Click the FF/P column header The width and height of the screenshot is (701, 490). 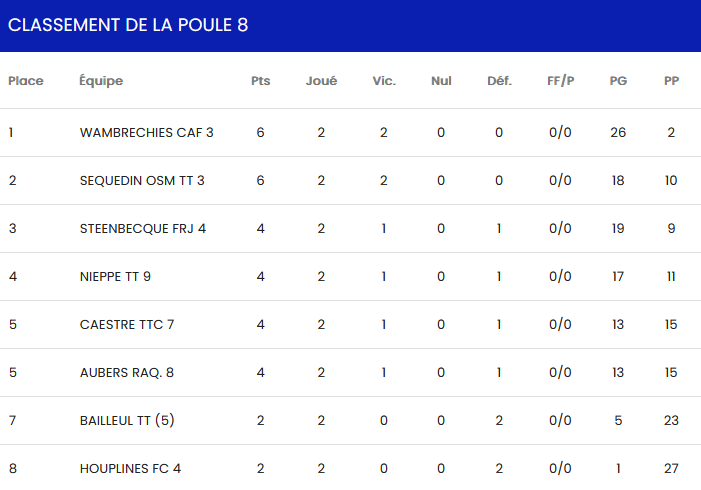click(x=560, y=81)
